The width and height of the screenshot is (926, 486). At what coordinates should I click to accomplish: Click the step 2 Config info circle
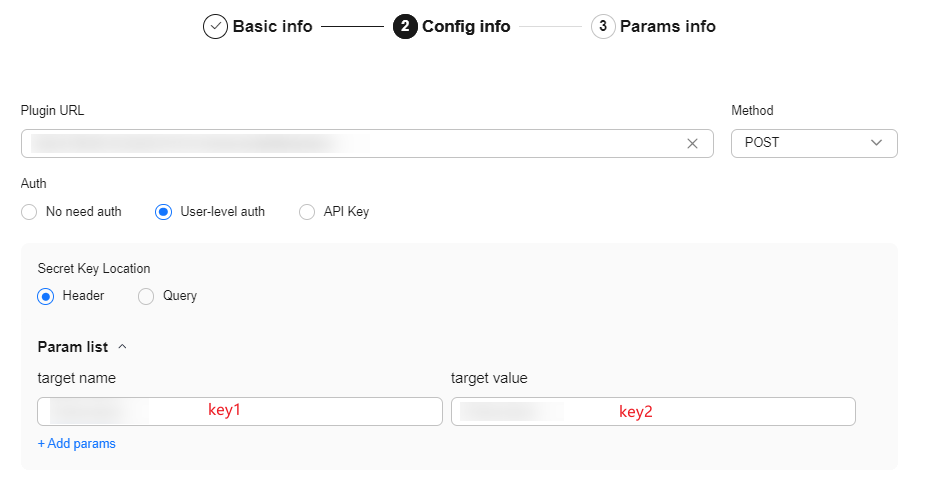404,27
